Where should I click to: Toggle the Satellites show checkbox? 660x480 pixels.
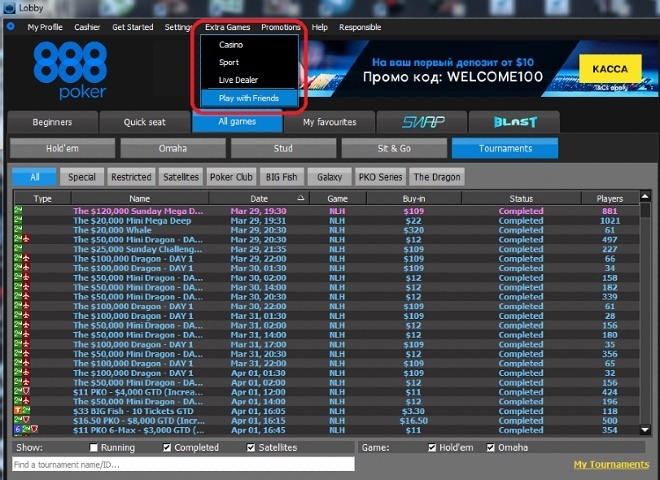(x=251, y=448)
